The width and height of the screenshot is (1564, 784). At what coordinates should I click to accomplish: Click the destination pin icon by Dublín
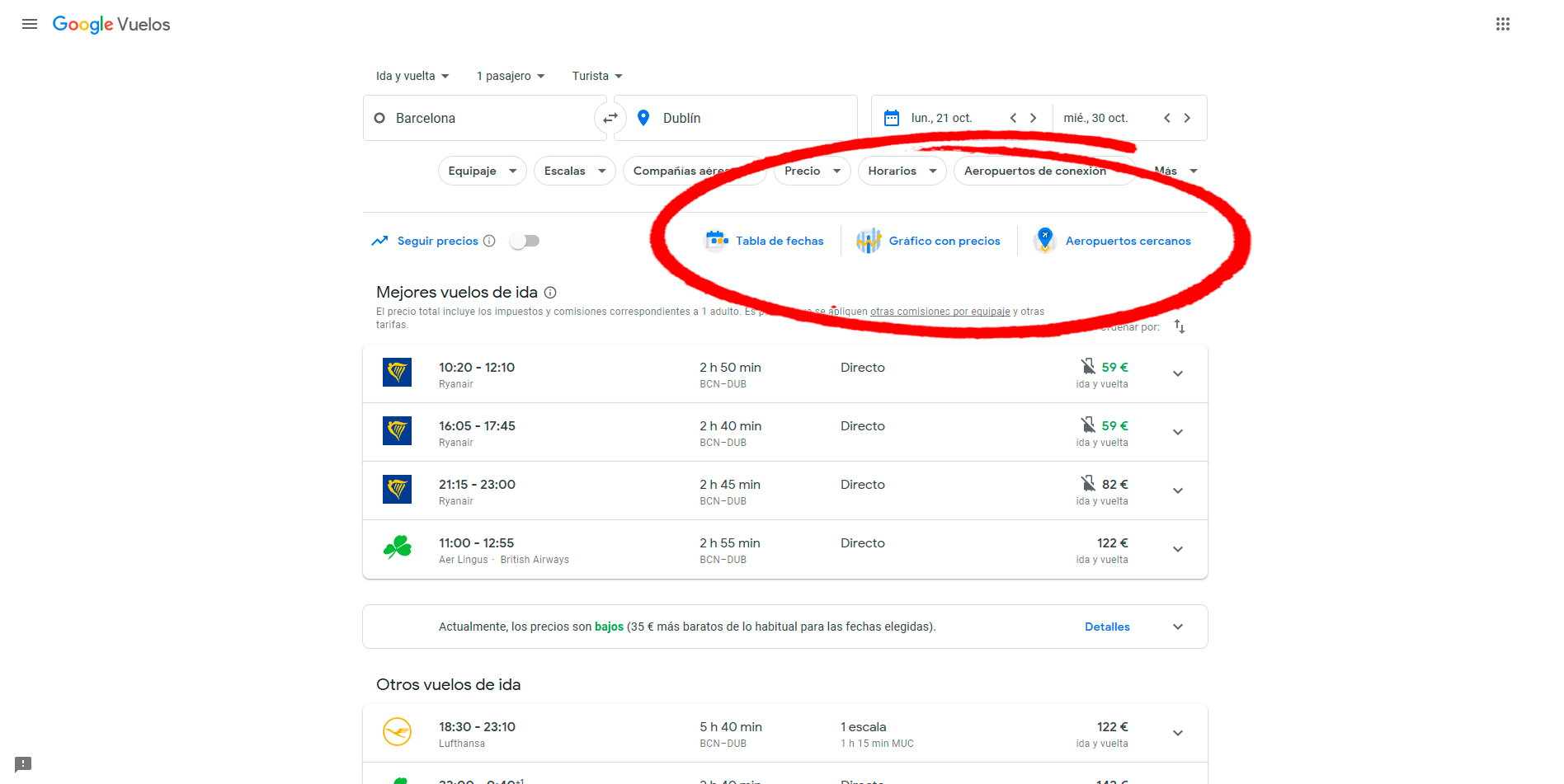pos(643,118)
